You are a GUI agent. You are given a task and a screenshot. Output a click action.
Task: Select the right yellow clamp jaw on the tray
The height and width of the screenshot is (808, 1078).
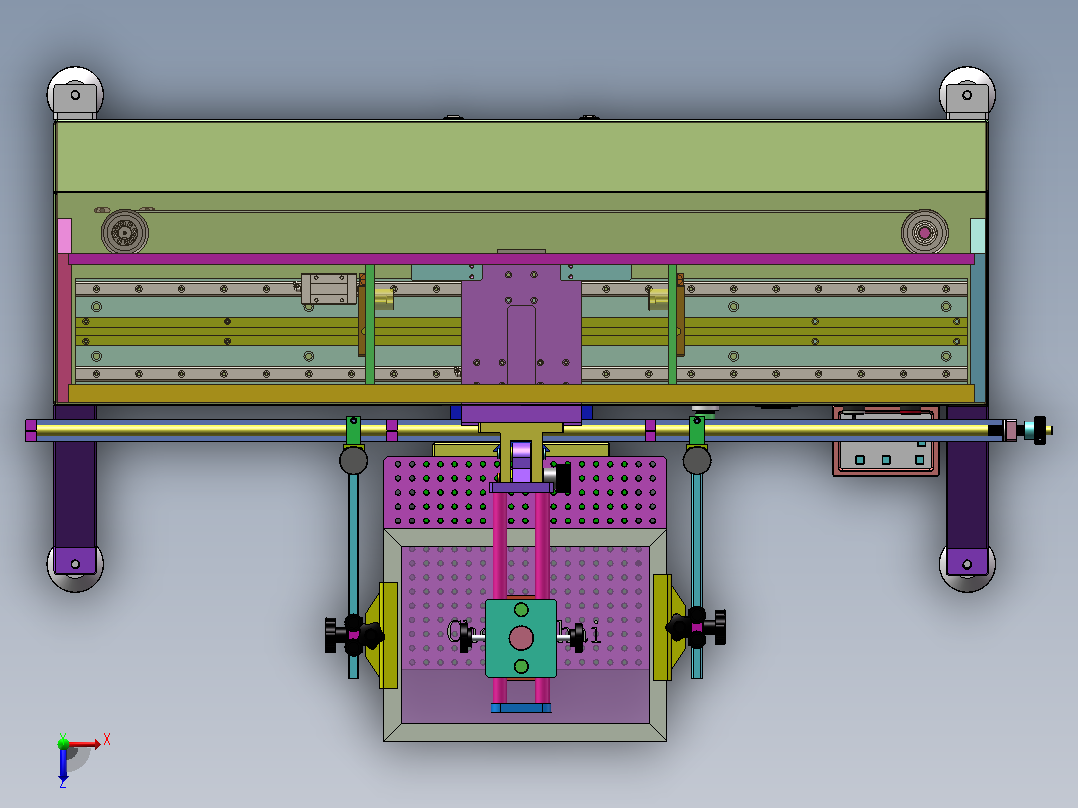pos(668,627)
